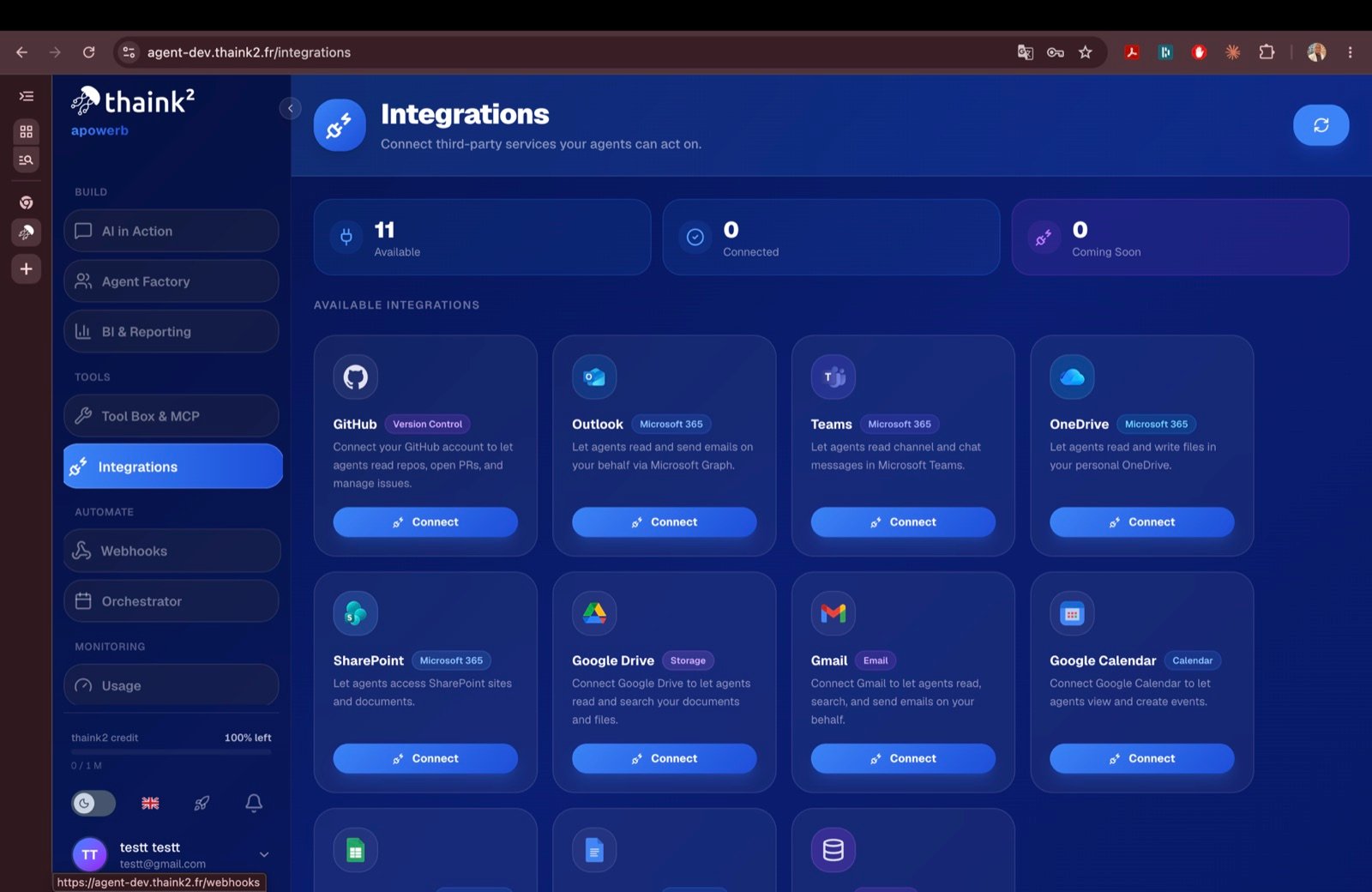Click the site info icon in address bar

click(x=129, y=52)
